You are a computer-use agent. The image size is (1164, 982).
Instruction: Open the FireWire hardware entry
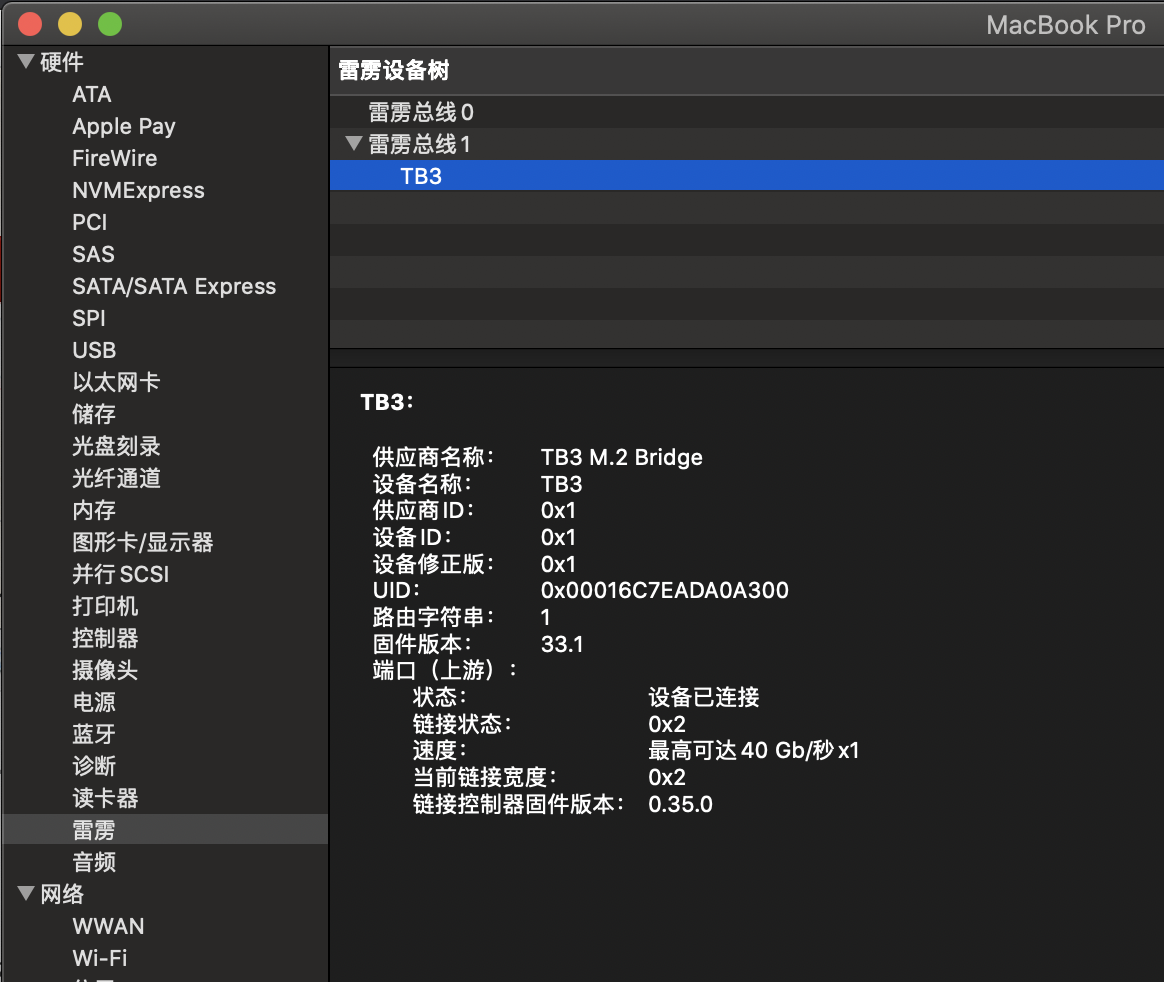[x=114, y=158]
